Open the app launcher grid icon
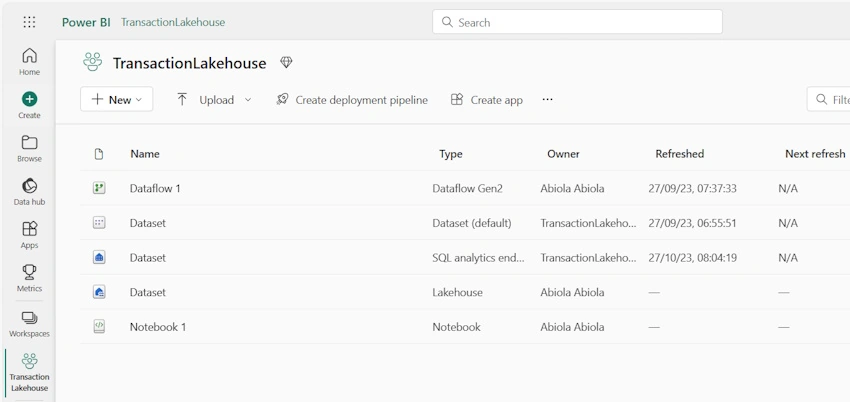The image size is (850, 402). tap(29, 22)
